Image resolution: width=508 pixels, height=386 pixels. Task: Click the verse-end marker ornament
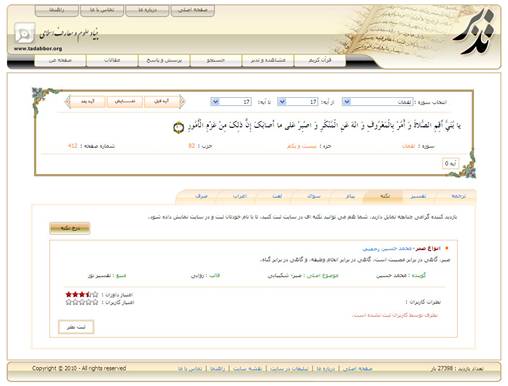pos(179,128)
